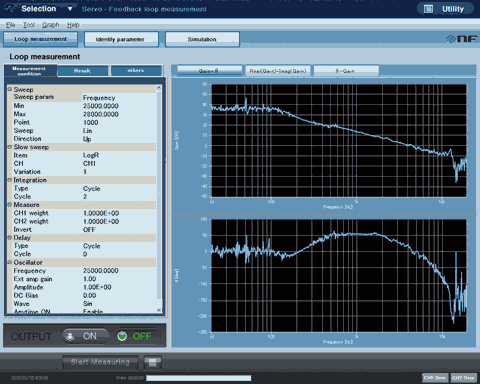Click scroll up arrow of condition list

(159, 88)
